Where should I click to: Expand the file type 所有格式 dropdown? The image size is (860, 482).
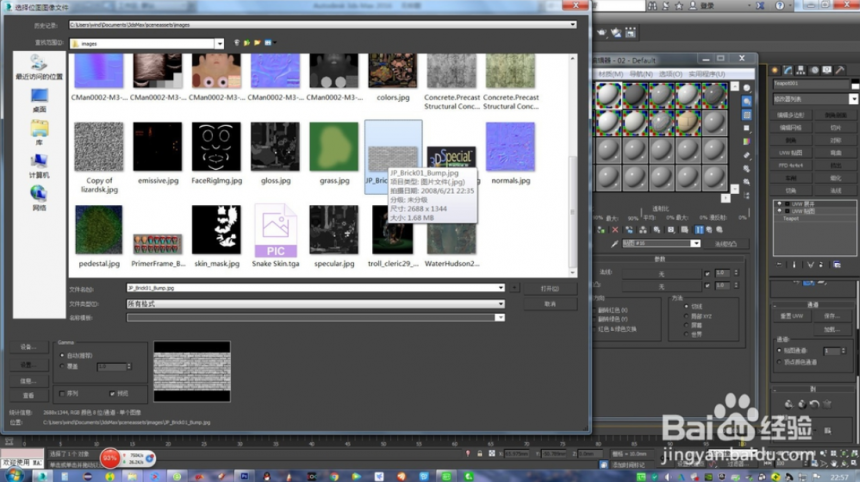coord(315,304)
